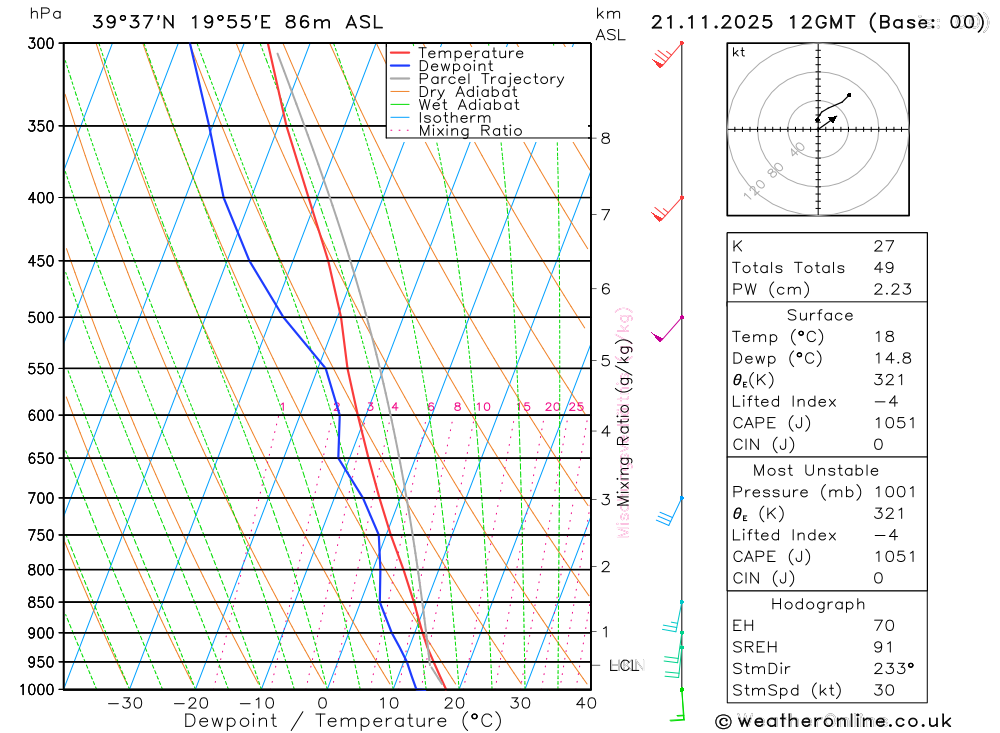Click the K index value 27

[x=884, y=246]
